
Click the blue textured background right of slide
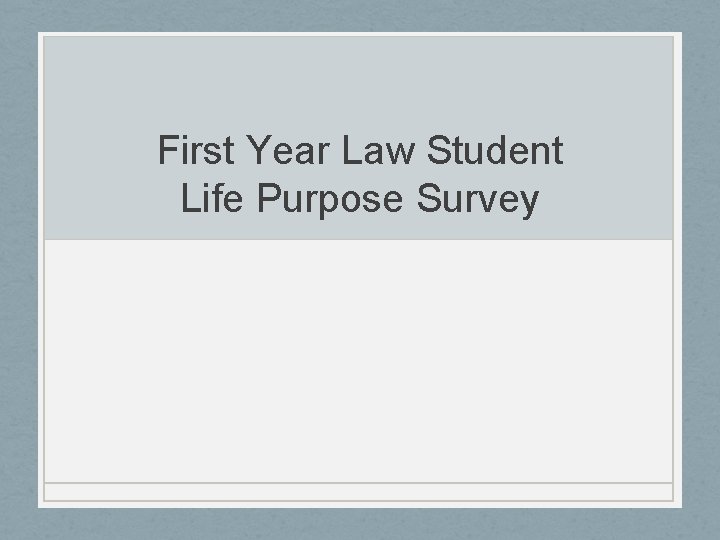[x=701, y=270]
